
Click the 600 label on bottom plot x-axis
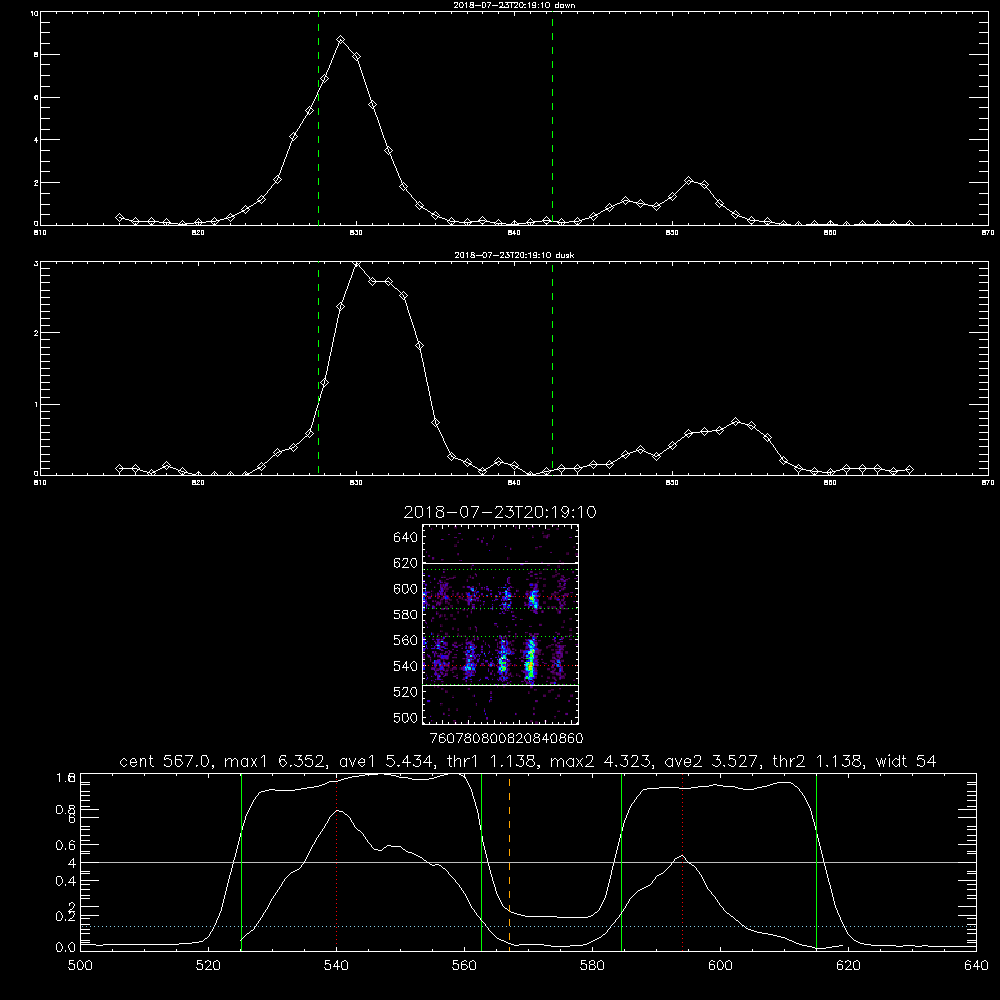[720, 966]
